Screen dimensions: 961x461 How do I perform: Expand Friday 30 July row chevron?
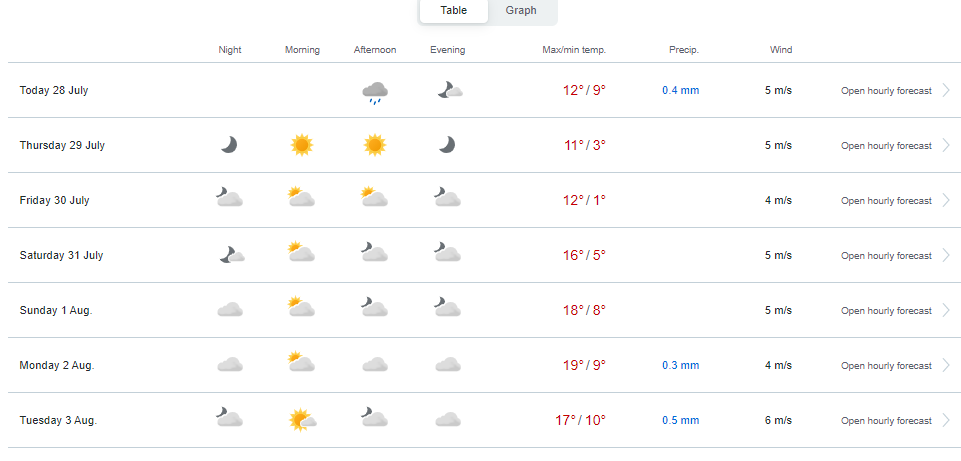point(946,200)
